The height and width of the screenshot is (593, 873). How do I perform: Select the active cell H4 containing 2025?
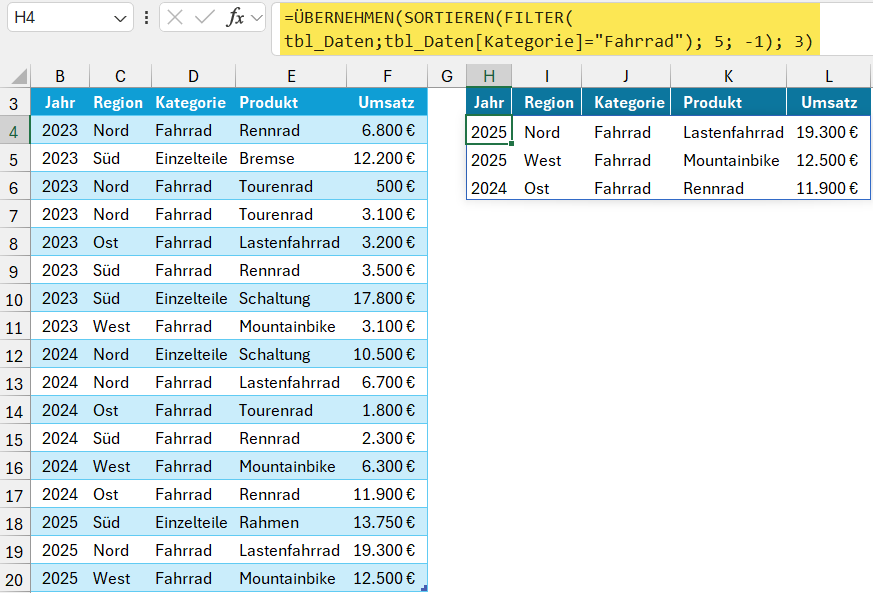tap(489, 131)
